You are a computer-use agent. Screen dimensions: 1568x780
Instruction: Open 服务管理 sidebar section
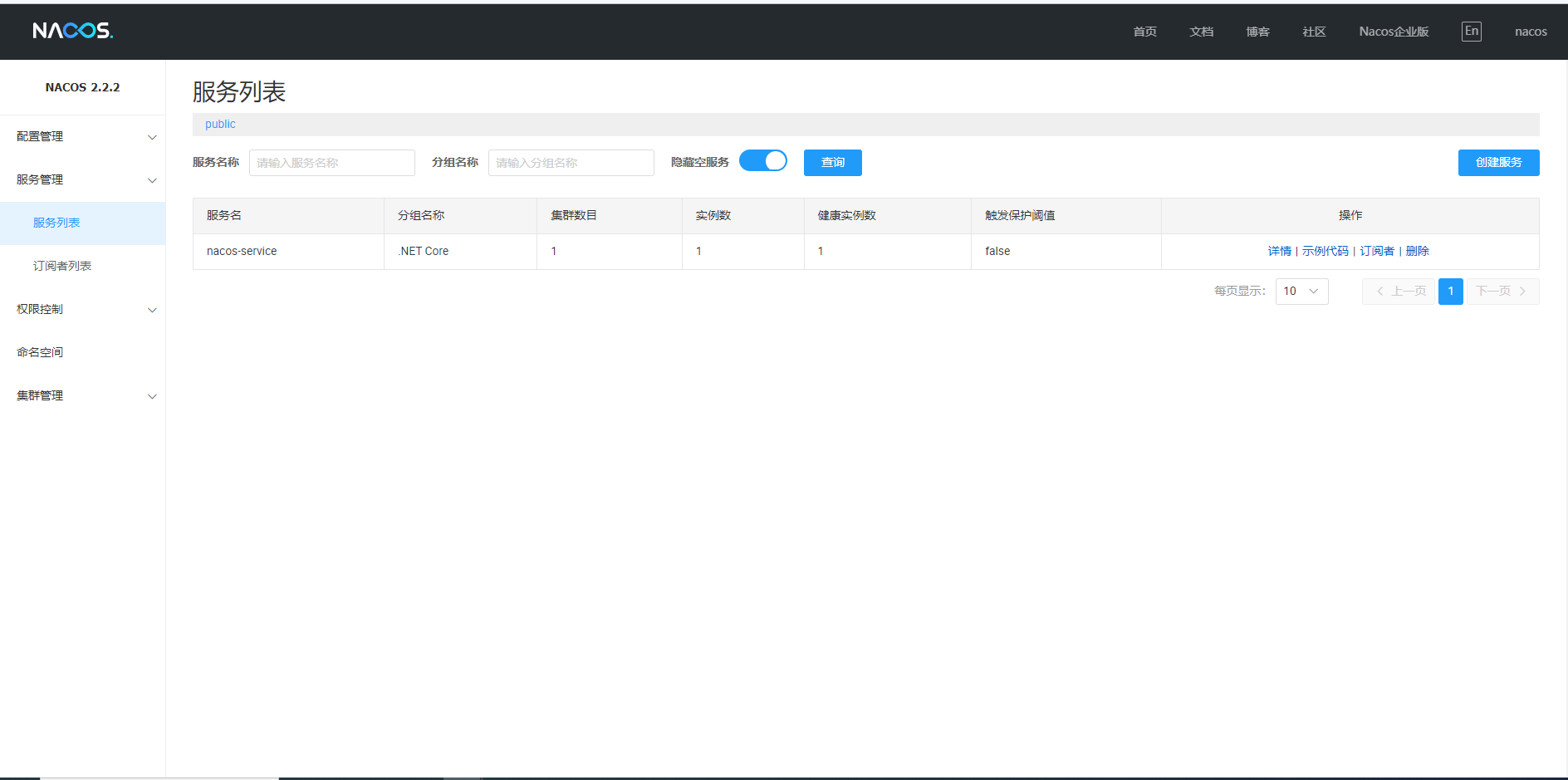click(x=83, y=179)
